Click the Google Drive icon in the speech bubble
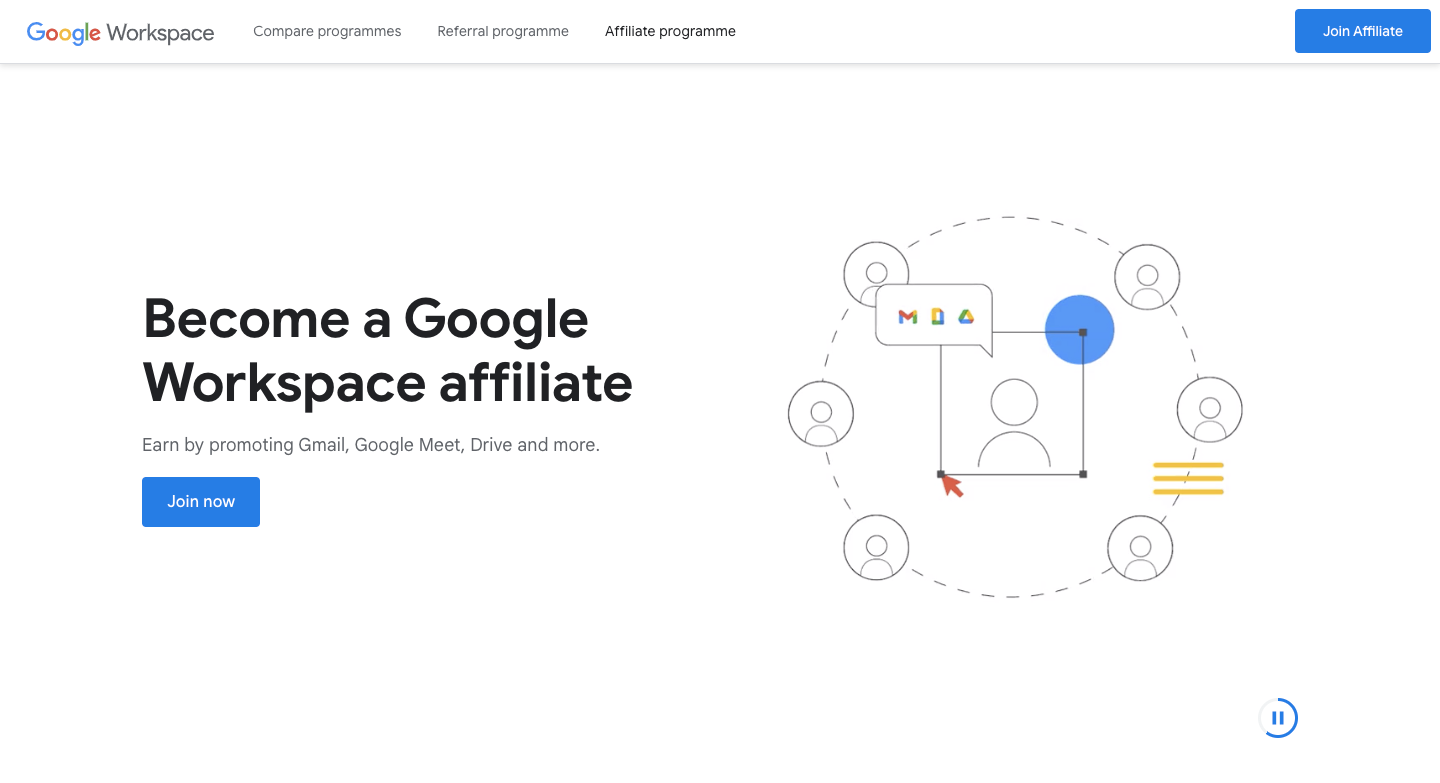The width and height of the screenshot is (1440, 783). click(964, 316)
